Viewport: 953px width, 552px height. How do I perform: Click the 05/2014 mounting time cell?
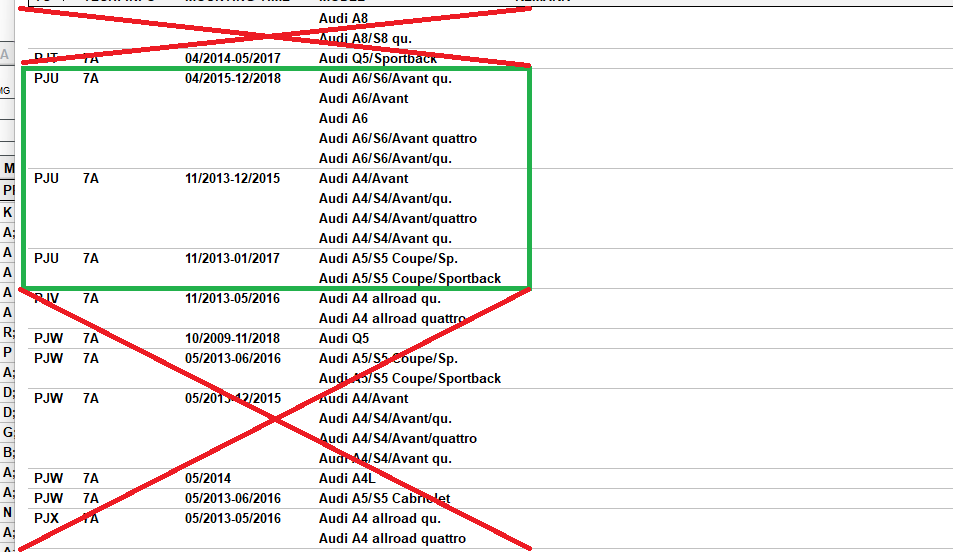pyautogui.click(x=207, y=478)
